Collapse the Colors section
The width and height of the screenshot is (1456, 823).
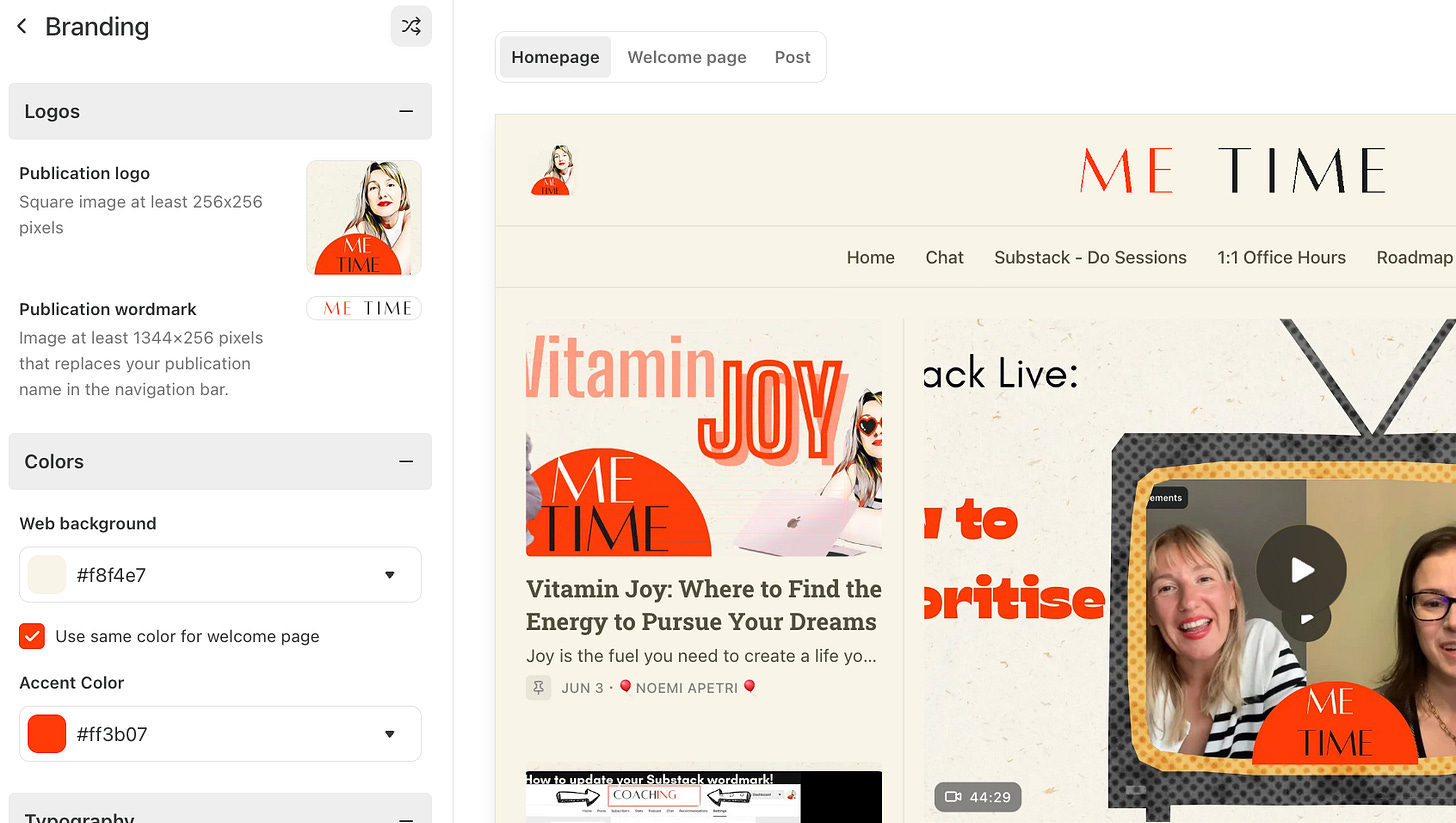(x=406, y=461)
